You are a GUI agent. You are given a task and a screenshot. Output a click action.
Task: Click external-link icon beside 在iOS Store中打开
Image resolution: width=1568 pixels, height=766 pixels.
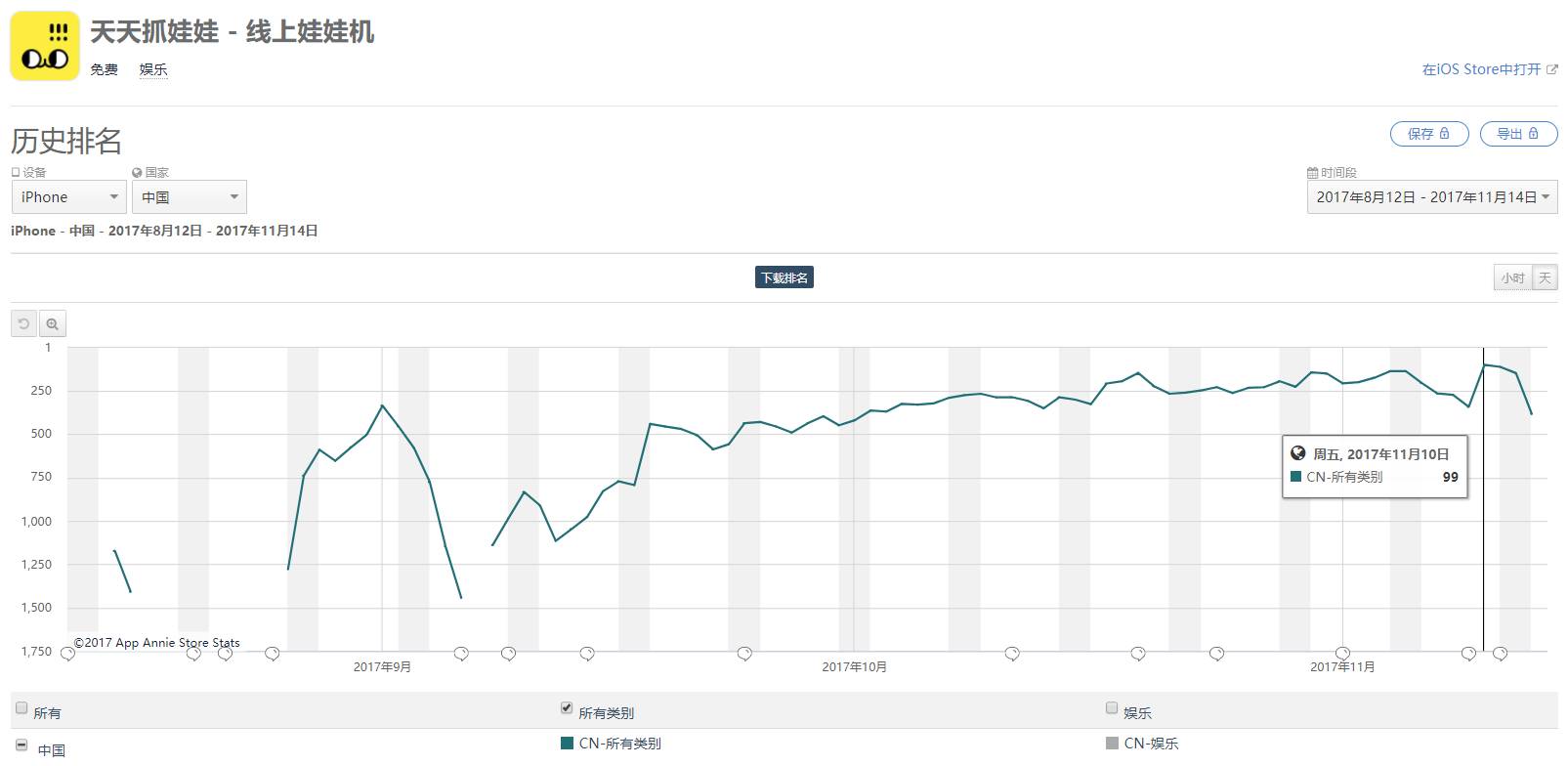point(1552,69)
